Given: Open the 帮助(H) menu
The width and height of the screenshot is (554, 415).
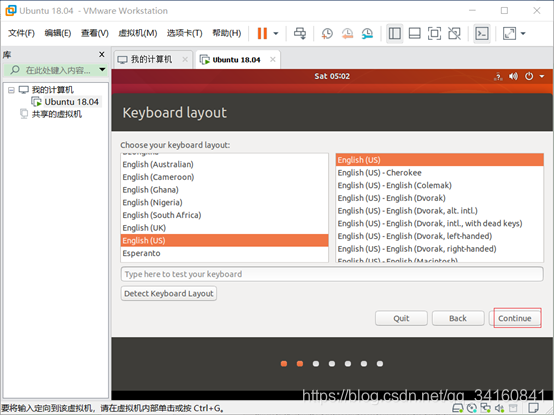Looking at the screenshot, I should click(226, 33).
